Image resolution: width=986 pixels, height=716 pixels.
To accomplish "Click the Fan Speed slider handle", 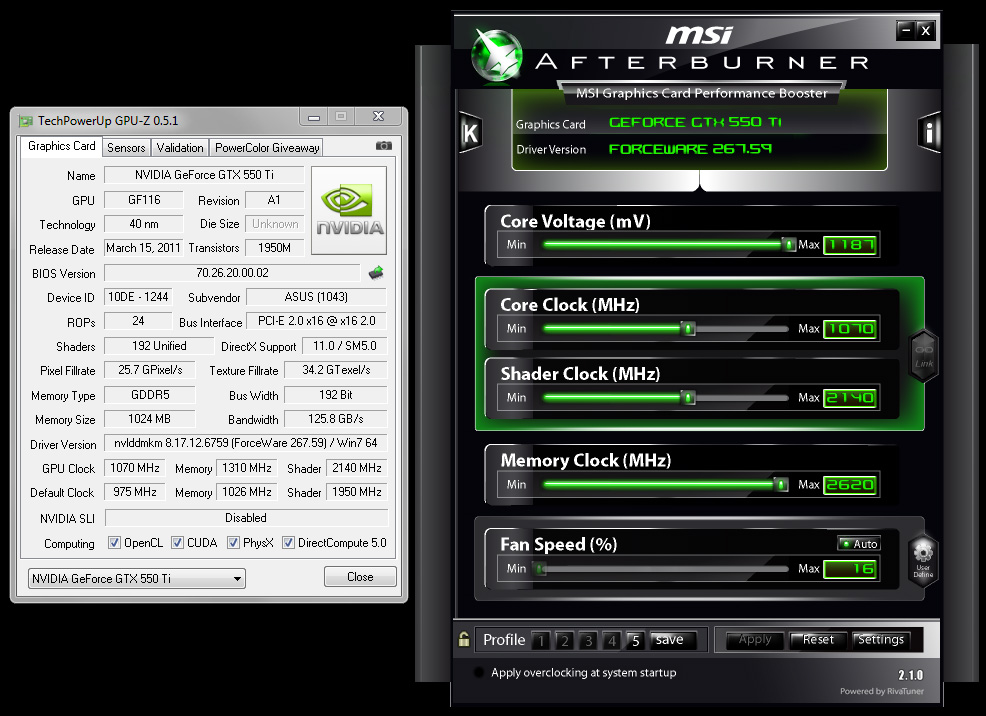I will tap(540, 569).
